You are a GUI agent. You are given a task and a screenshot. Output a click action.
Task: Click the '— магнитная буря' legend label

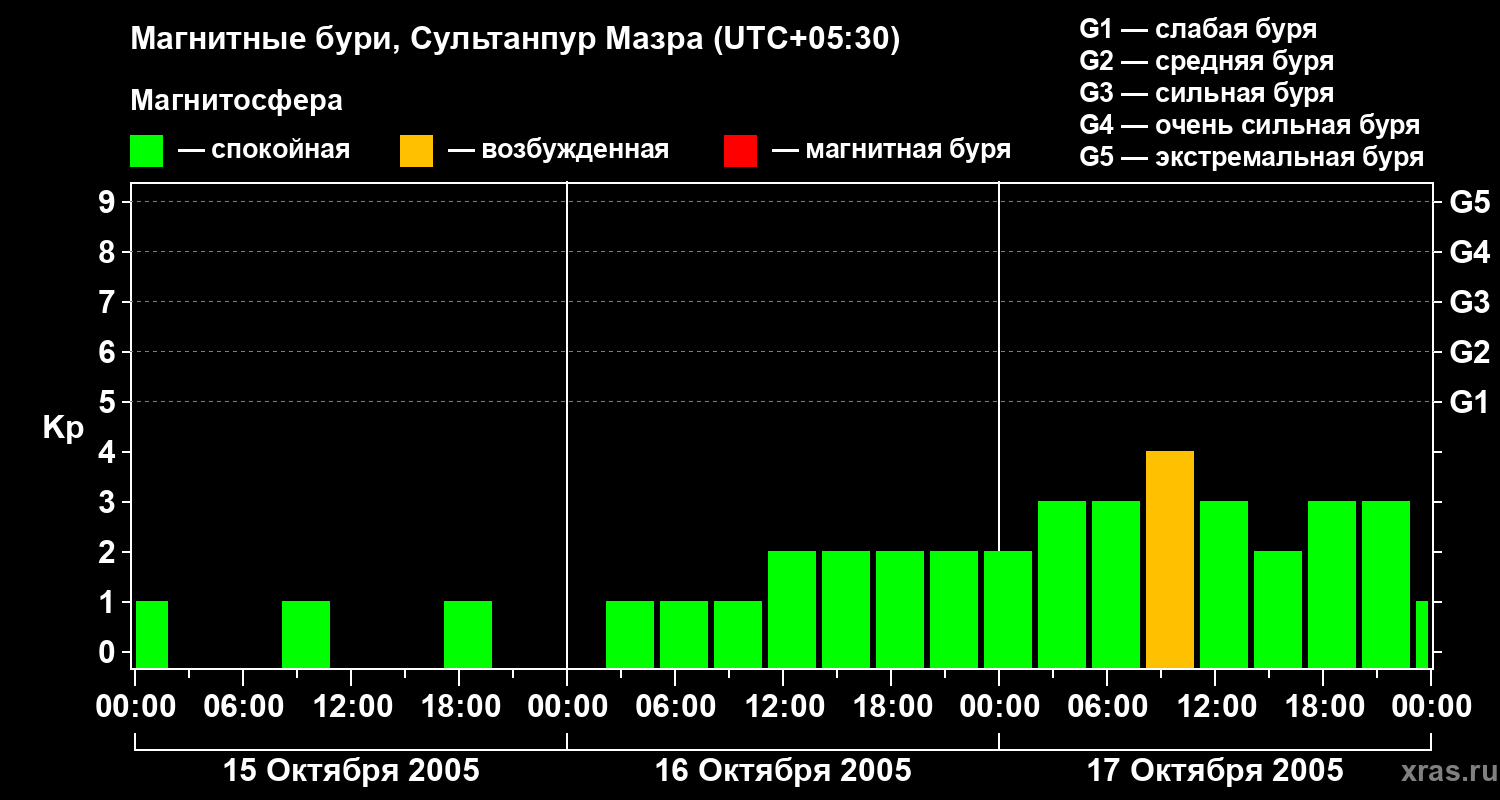[x=891, y=151]
